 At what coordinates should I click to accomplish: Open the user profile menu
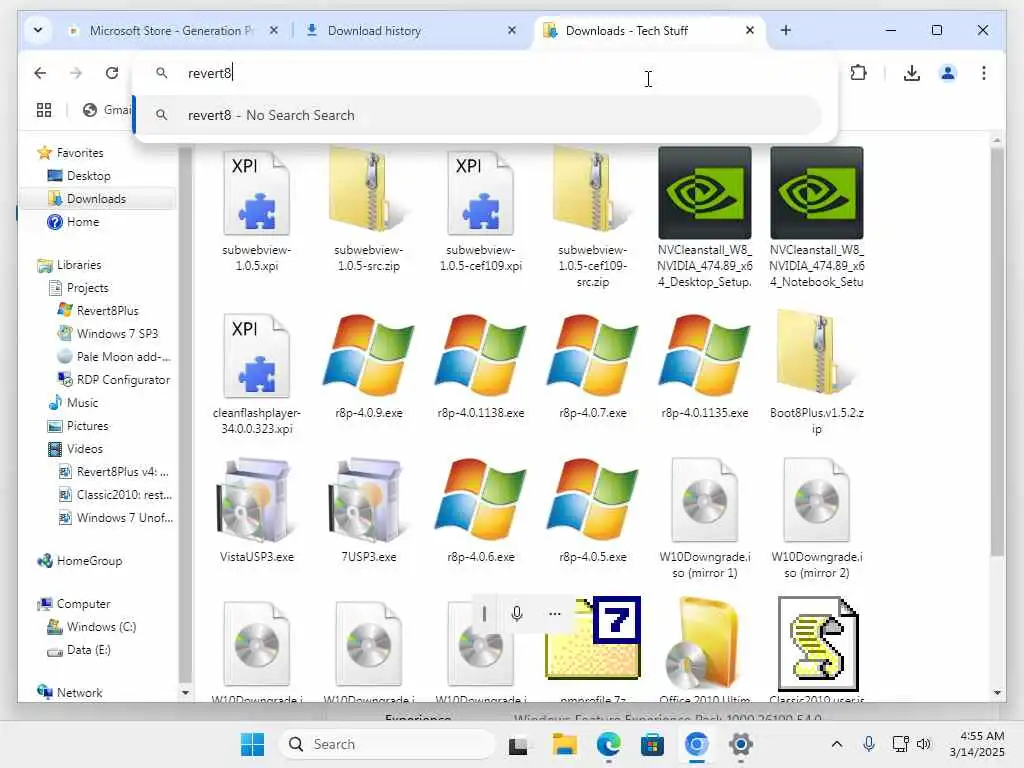click(x=948, y=73)
